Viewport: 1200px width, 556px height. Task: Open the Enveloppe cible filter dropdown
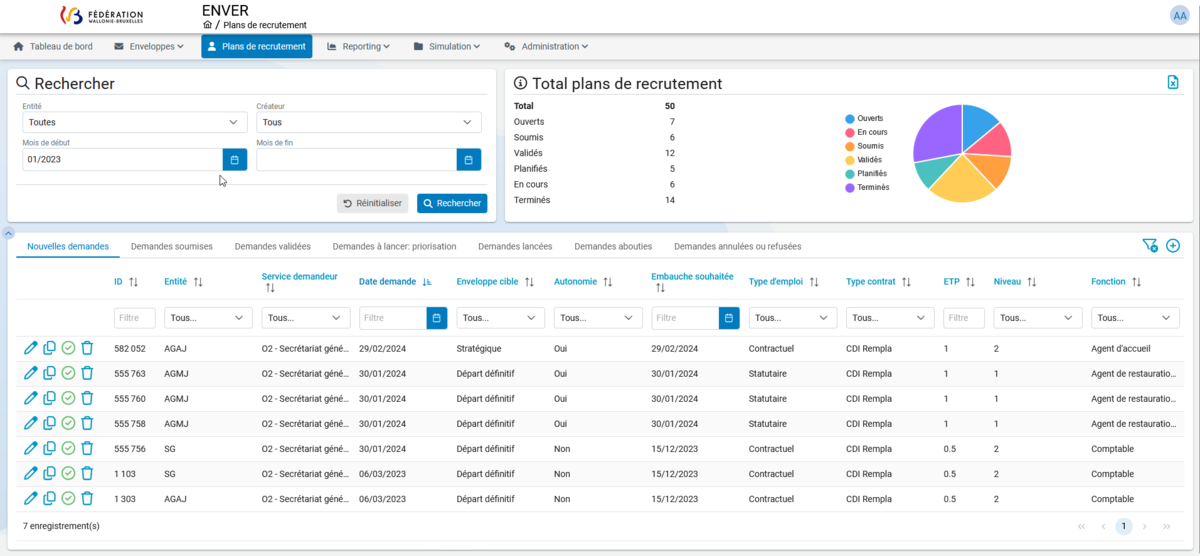coord(501,318)
